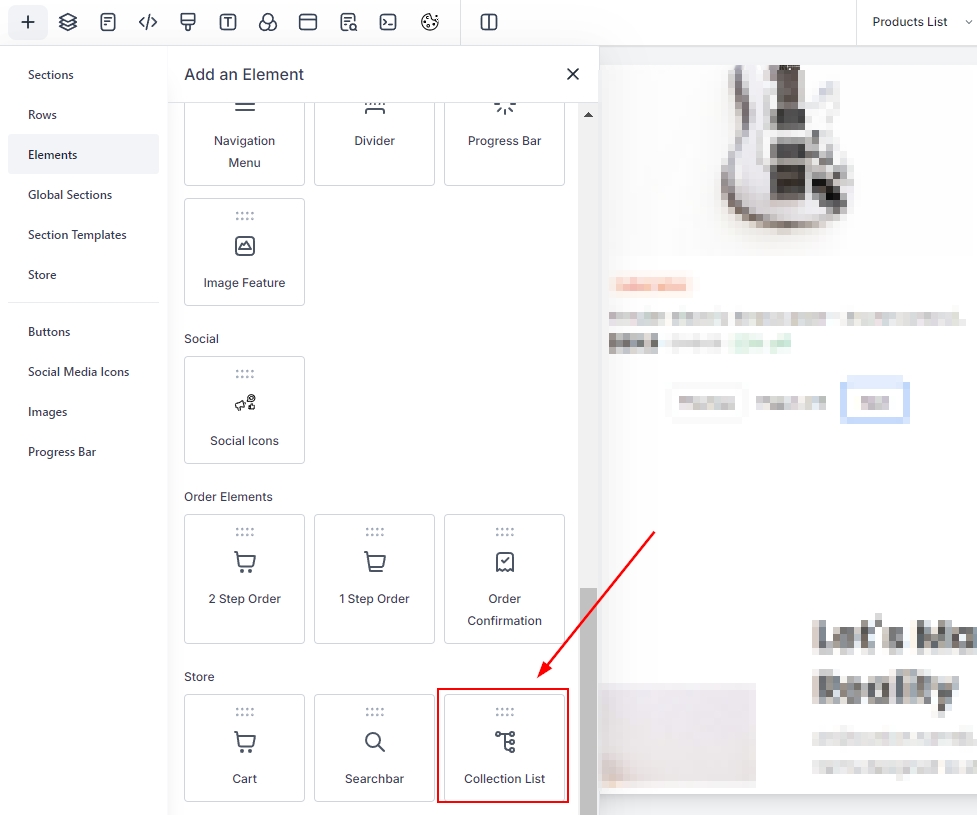Choose the 2 Step Order element

[x=244, y=578]
